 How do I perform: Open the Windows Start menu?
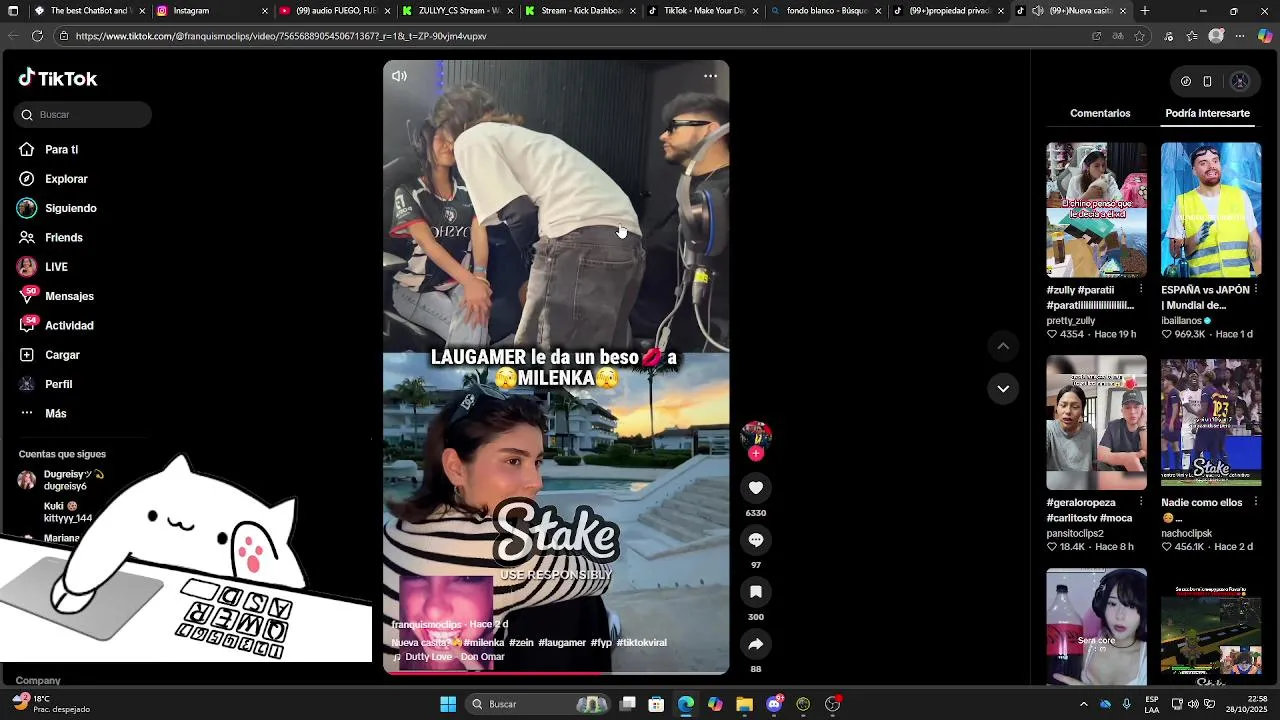[448, 704]
